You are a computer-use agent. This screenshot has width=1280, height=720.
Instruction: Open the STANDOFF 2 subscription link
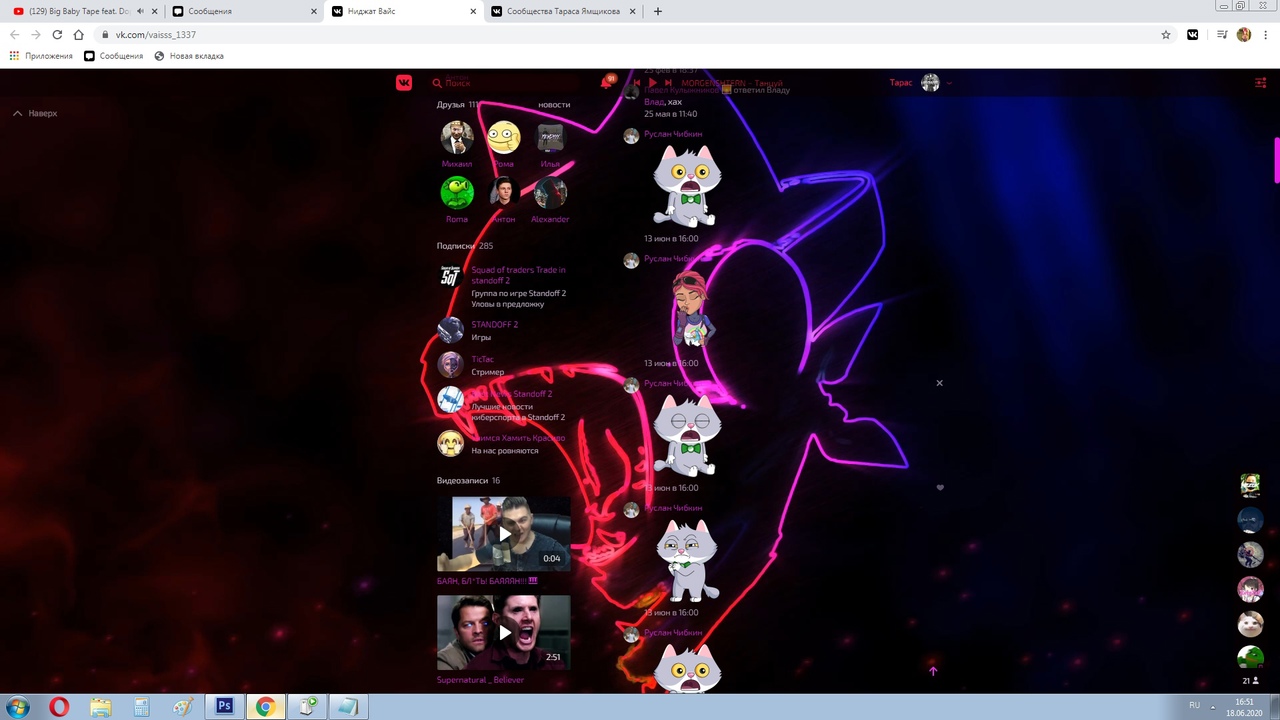tap(494, 325)
